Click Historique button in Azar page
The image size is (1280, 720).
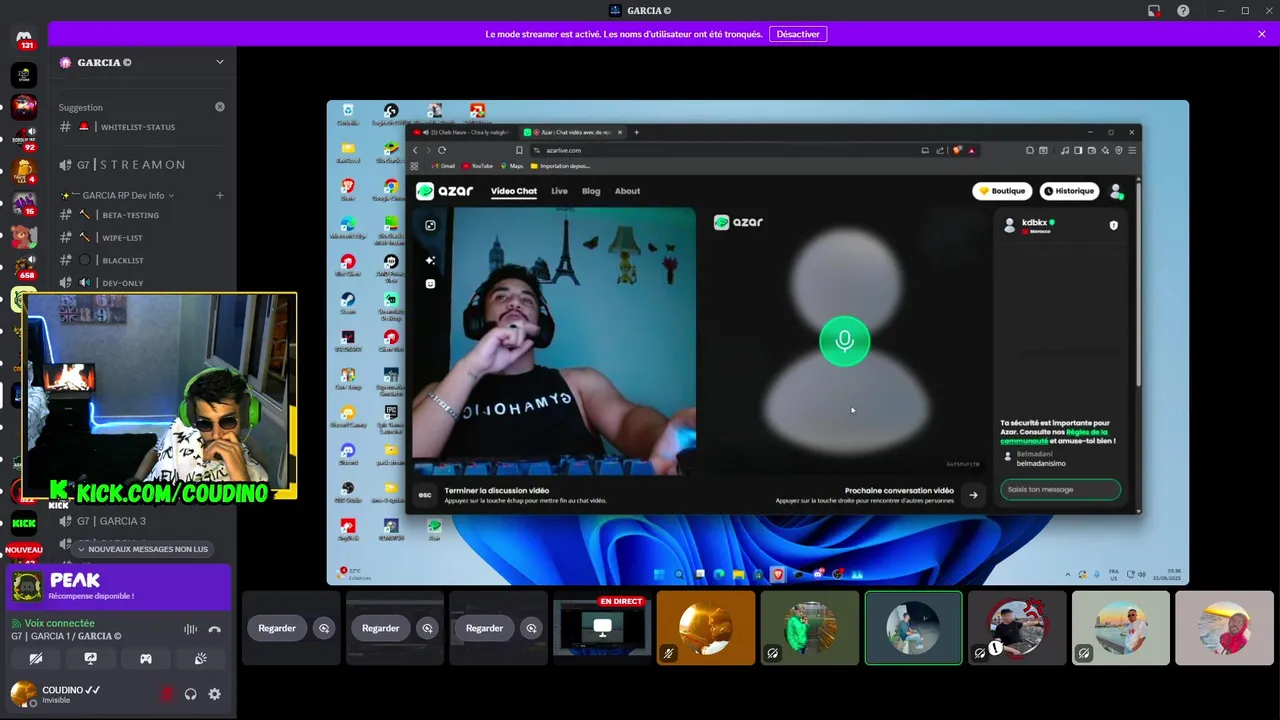tap(1069, 191)
